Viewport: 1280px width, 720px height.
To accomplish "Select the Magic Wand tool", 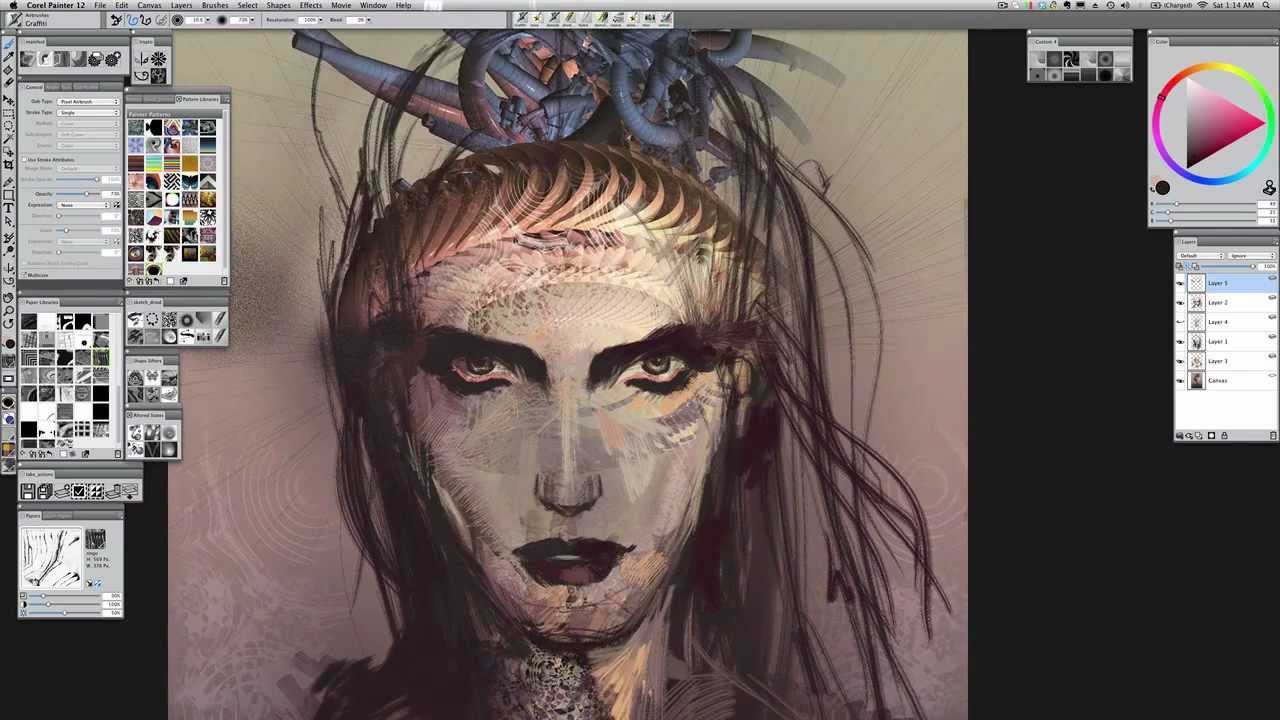I will click(9, 139).
